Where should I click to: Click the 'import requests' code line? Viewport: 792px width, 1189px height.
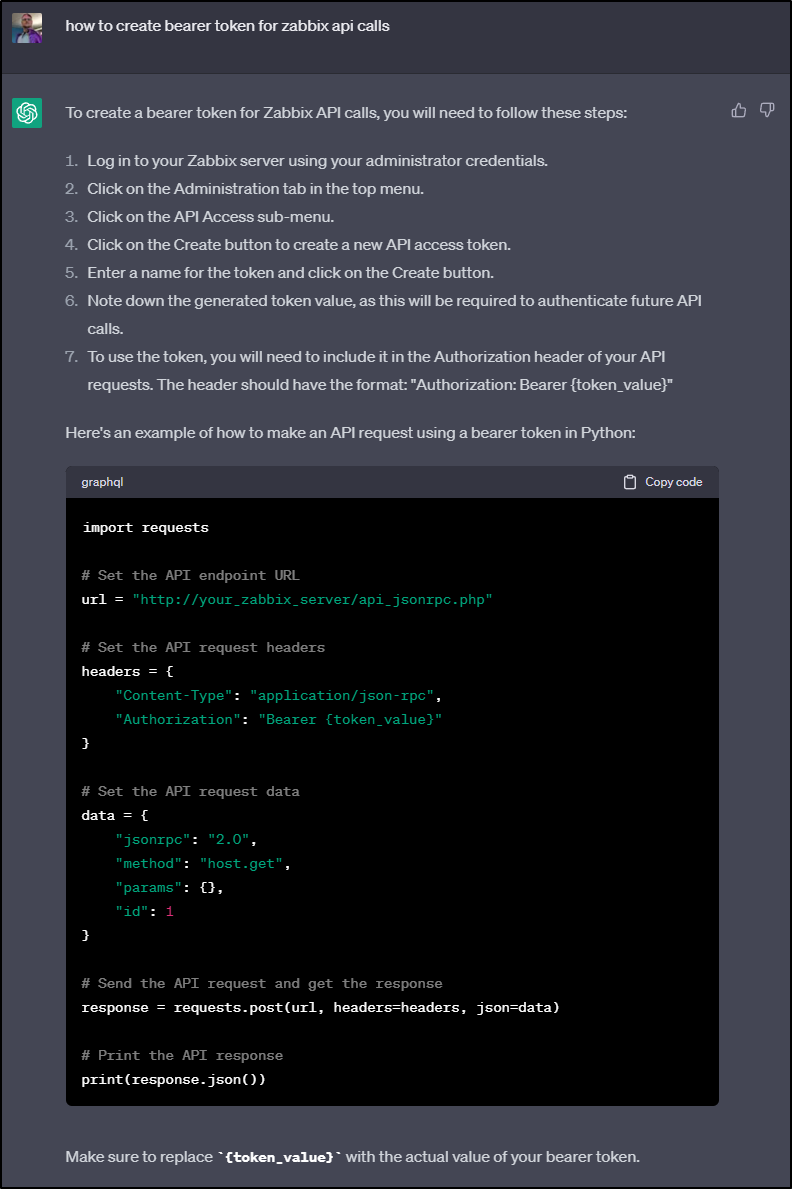[x=145, y=528]
